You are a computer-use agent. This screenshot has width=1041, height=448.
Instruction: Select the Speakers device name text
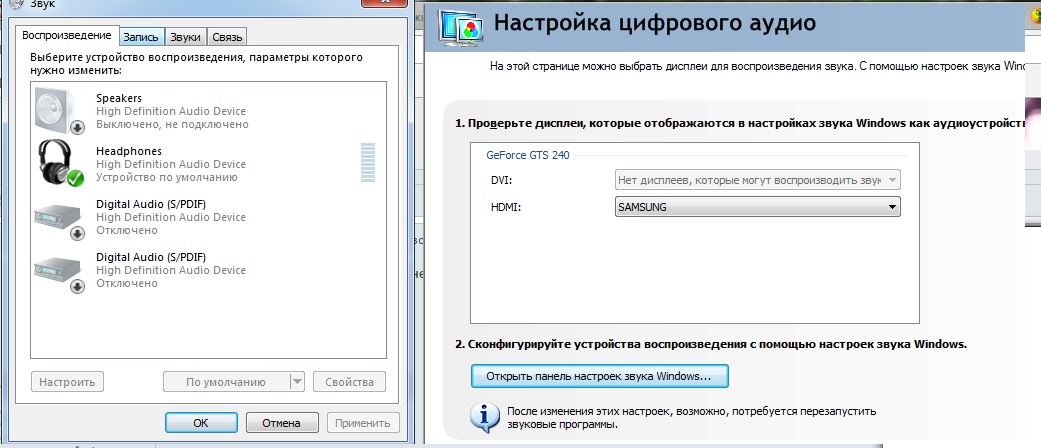119,98
